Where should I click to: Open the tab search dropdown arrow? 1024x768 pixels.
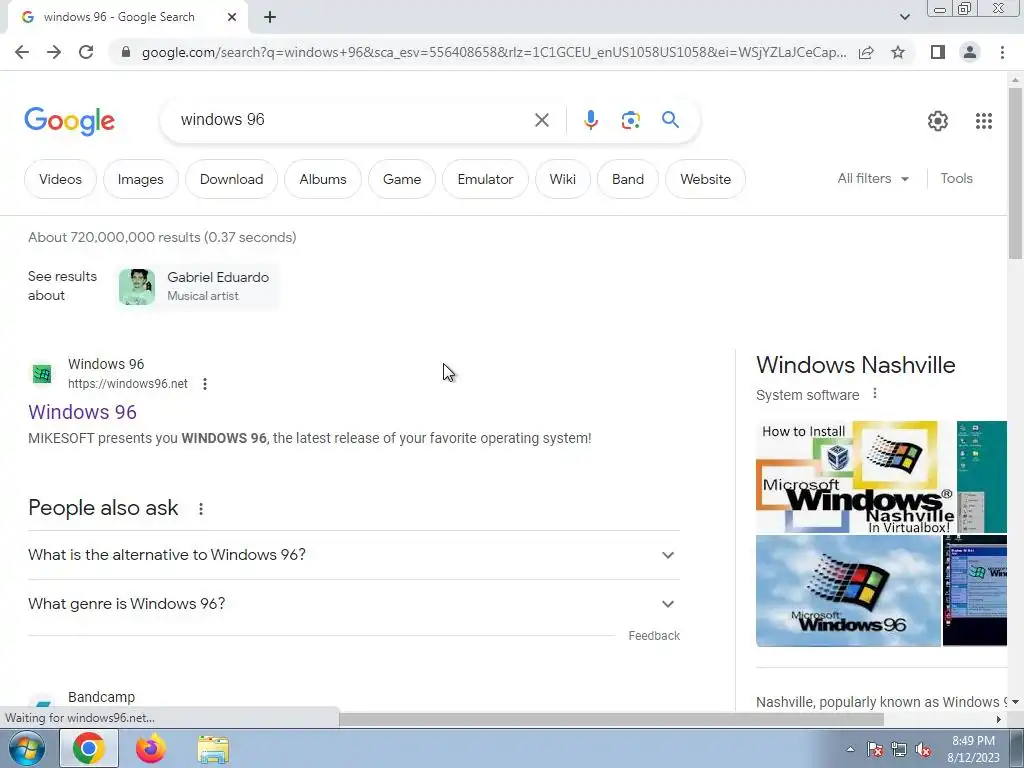point(904,17)
